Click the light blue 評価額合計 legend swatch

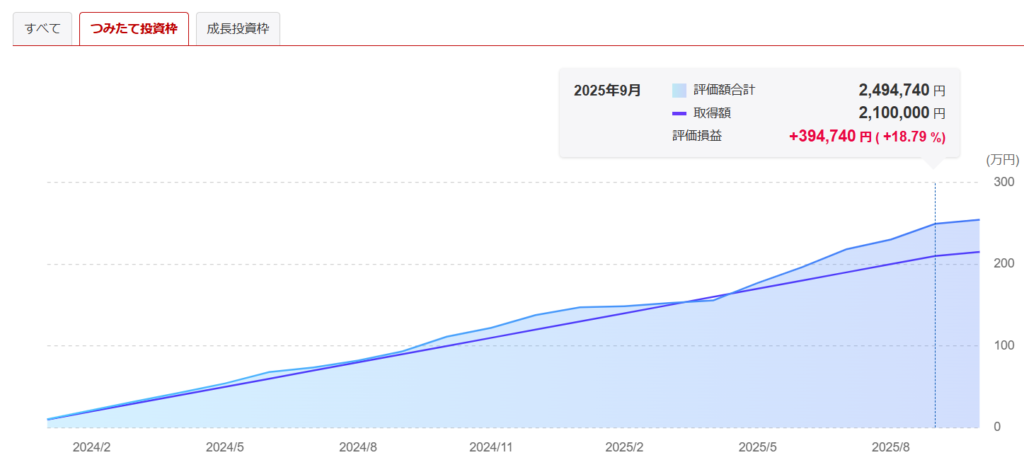[680, 90]
